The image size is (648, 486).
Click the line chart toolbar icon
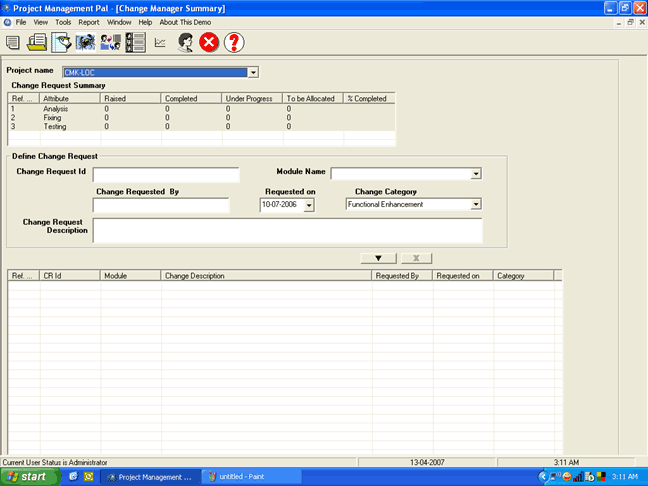160,42
